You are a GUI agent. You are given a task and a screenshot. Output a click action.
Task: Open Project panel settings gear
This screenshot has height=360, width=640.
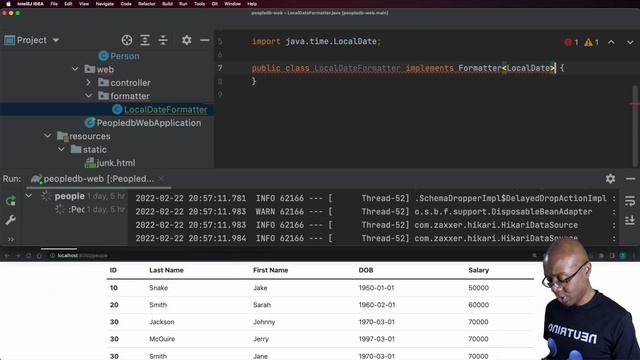tap(187, 40)
